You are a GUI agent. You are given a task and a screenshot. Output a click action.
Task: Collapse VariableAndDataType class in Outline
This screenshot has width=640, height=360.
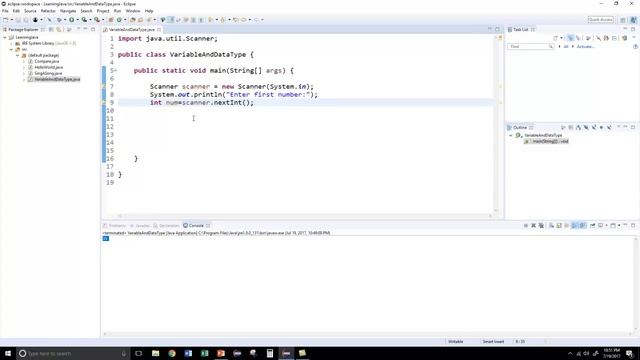coord(511,136)
